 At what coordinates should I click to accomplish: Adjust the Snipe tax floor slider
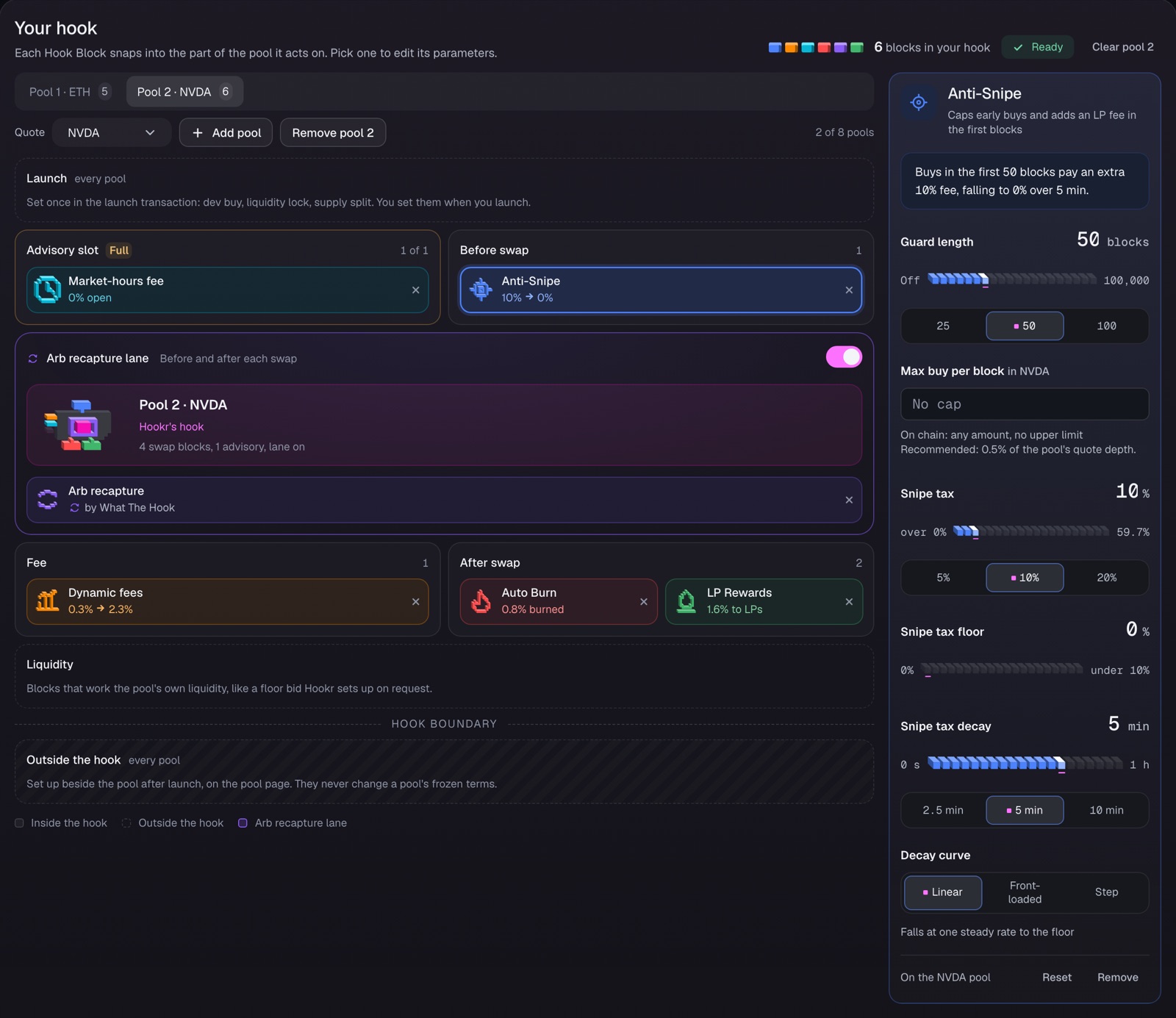point(1003,669)
